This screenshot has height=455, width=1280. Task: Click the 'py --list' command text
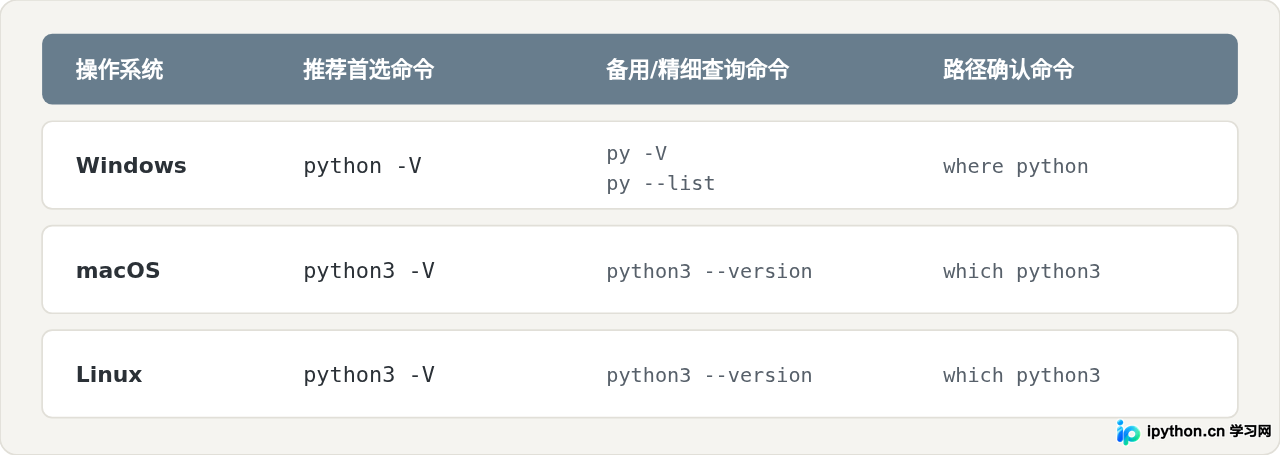pos(661,184)
